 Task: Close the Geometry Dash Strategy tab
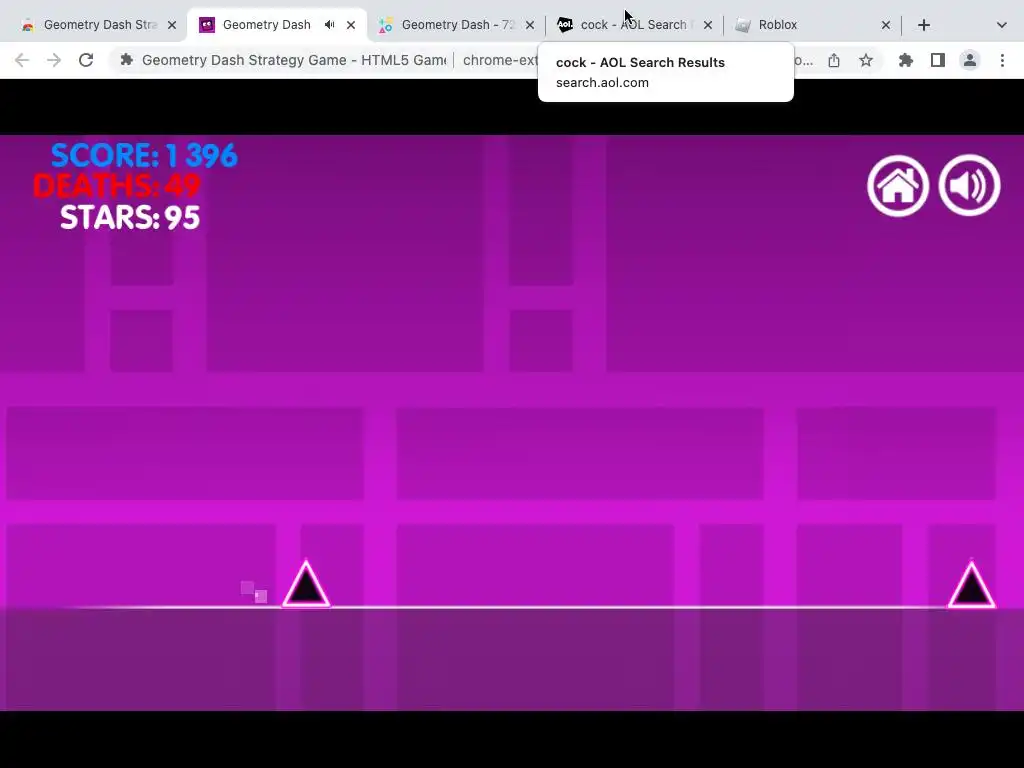pos(172,25)
